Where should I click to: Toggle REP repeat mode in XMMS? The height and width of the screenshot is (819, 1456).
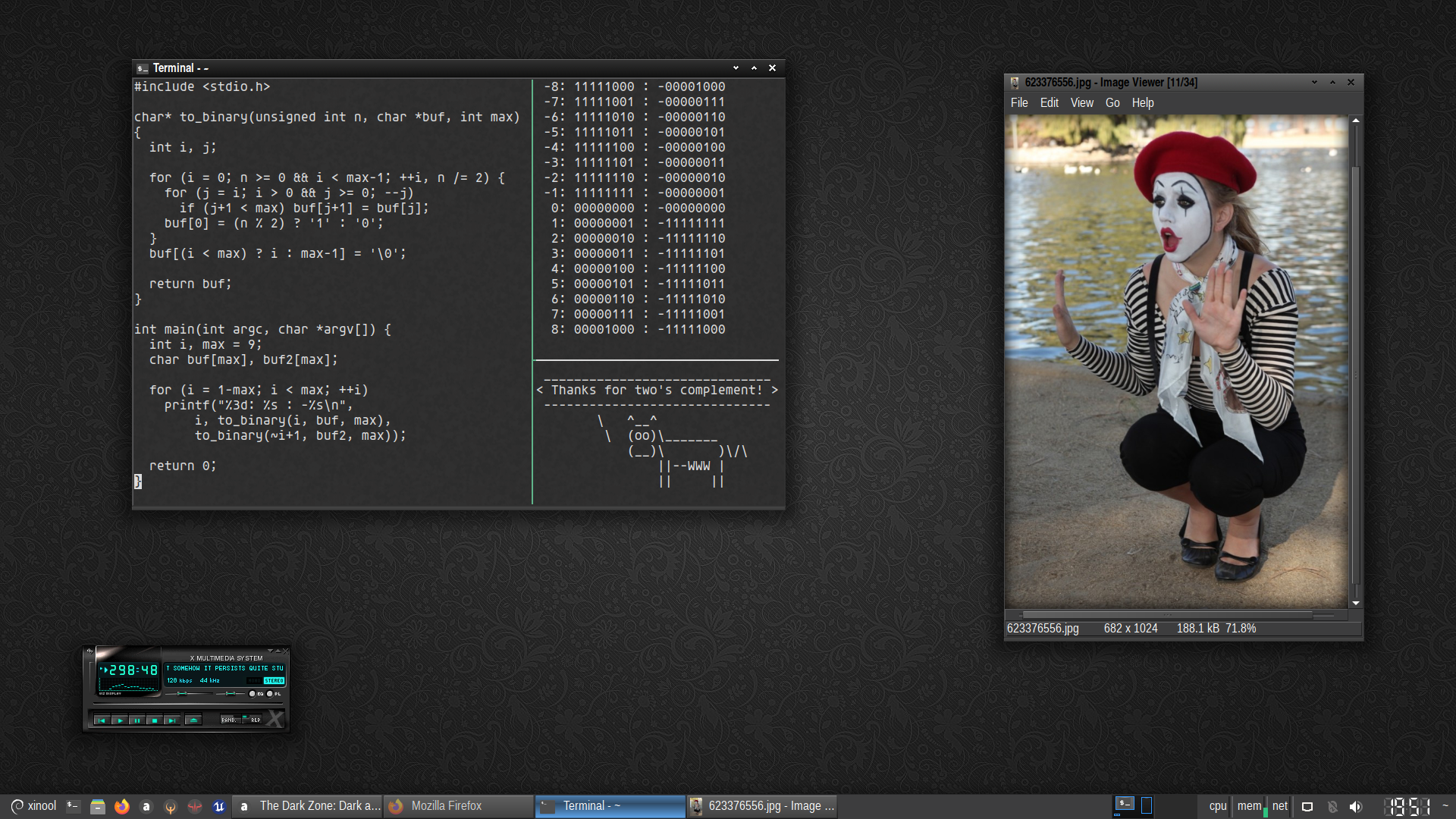253,720
